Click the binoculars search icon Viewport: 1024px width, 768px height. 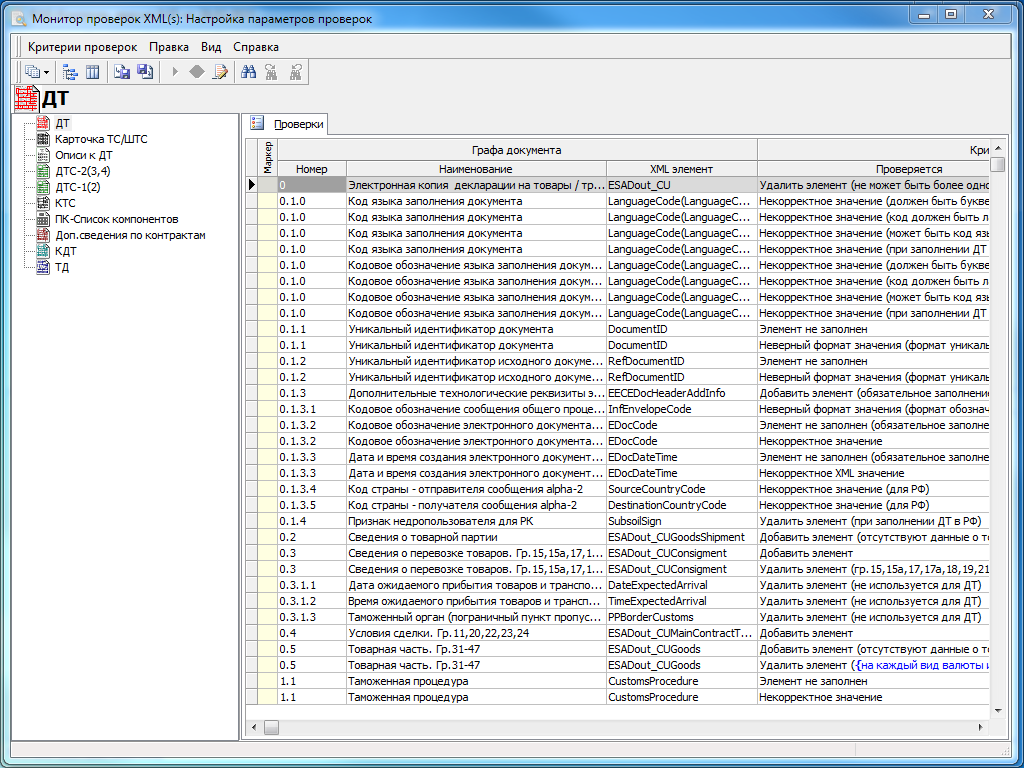[249, 72]
